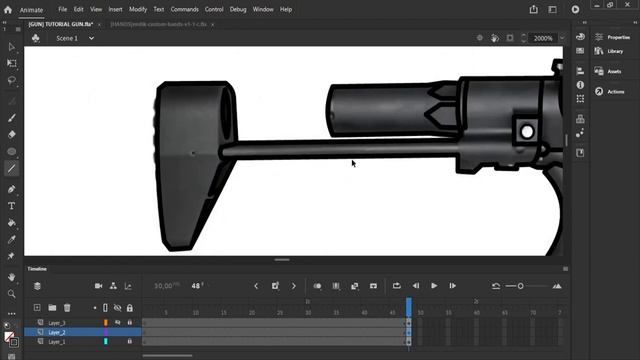Toggle the Rotation tool on stage bar
The image size is (640, 360).
(x=495, y=38)
